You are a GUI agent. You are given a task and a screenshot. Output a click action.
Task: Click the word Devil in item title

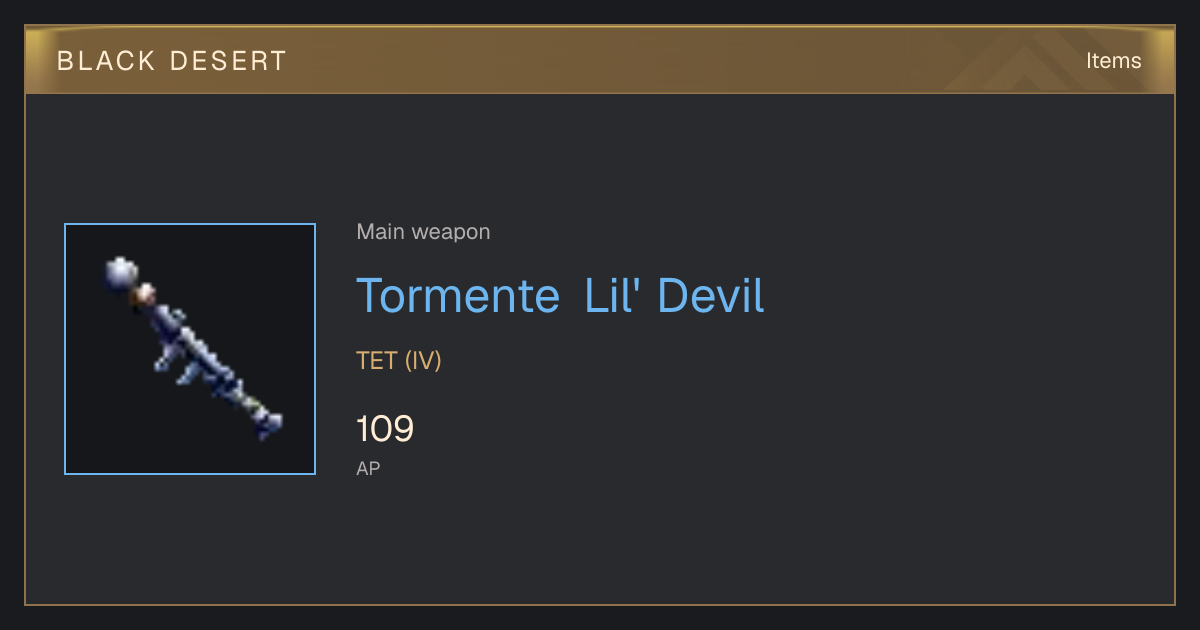click(711, 296)
